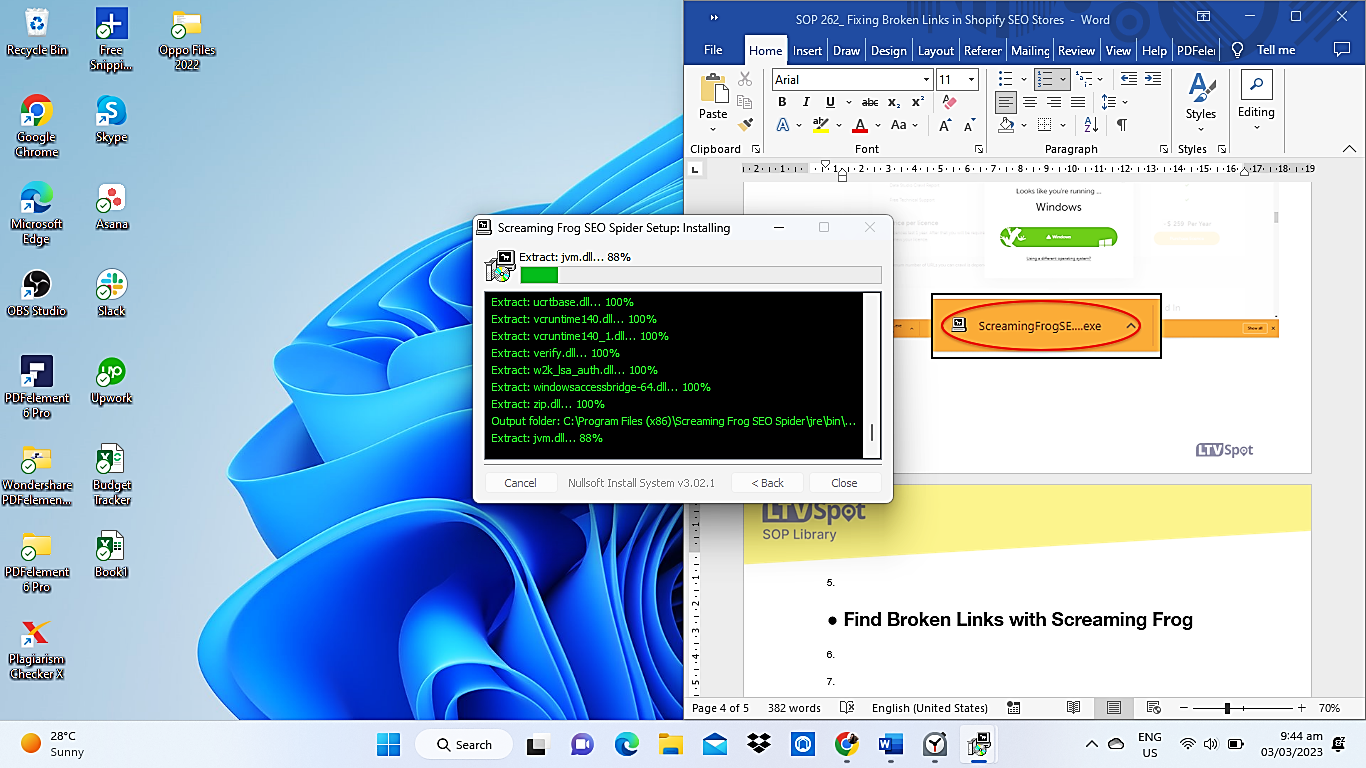Click the Word zoom slider handle
Viewport: 1366px width, 768px height.
point(1227,708)
